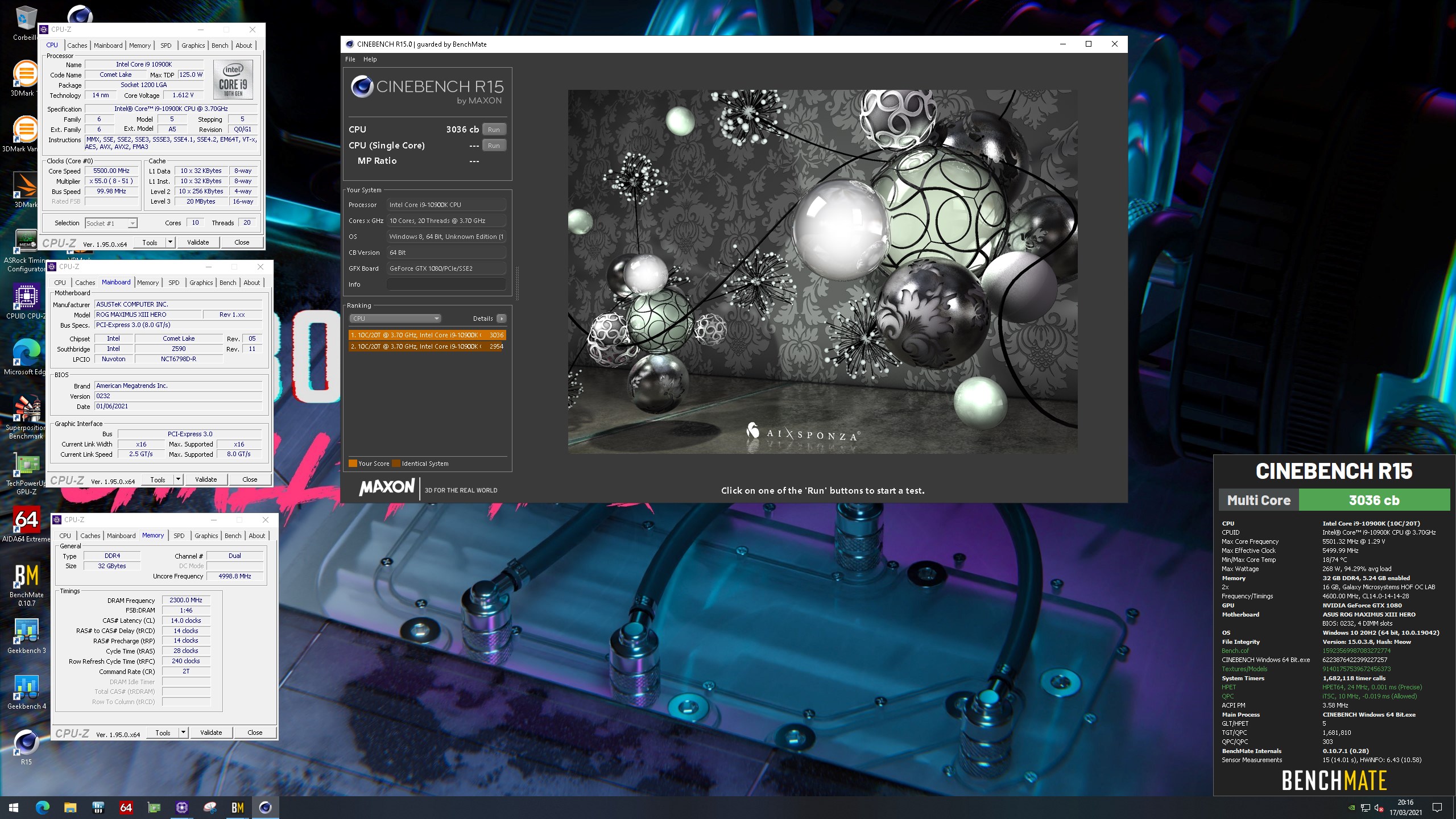Click Tools button in CPU-Z CPU window
This screenshot has width=1456, height=819.
150,242
